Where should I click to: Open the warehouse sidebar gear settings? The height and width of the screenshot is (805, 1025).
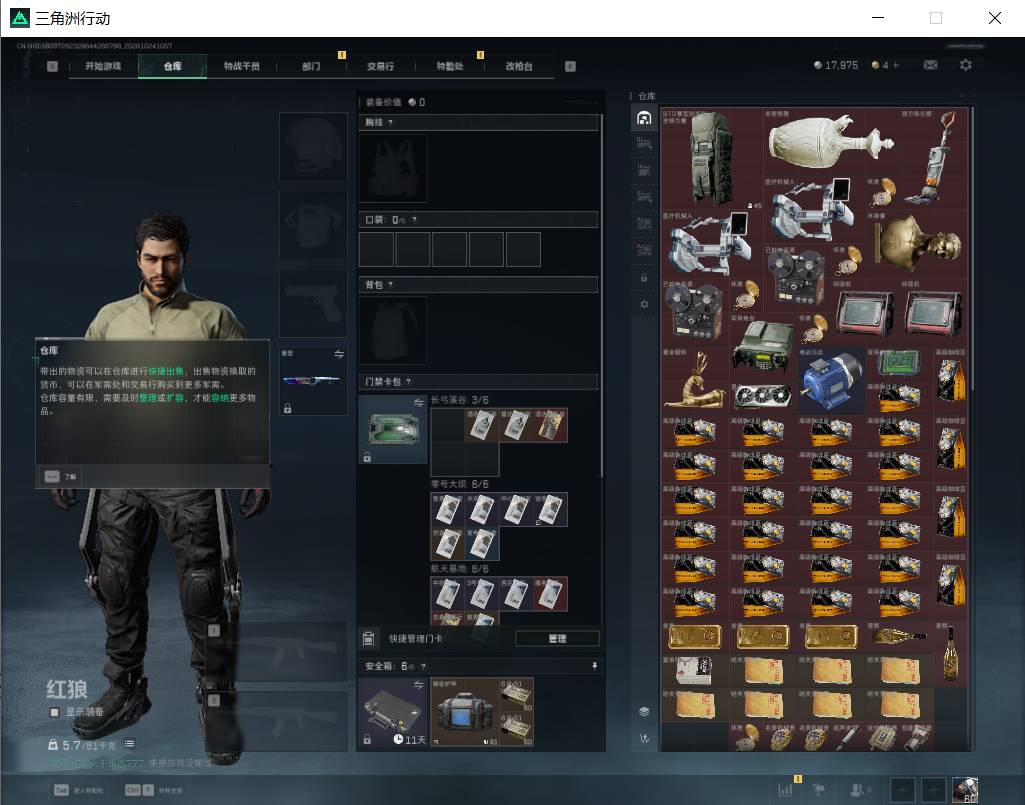tap(645, 304)
